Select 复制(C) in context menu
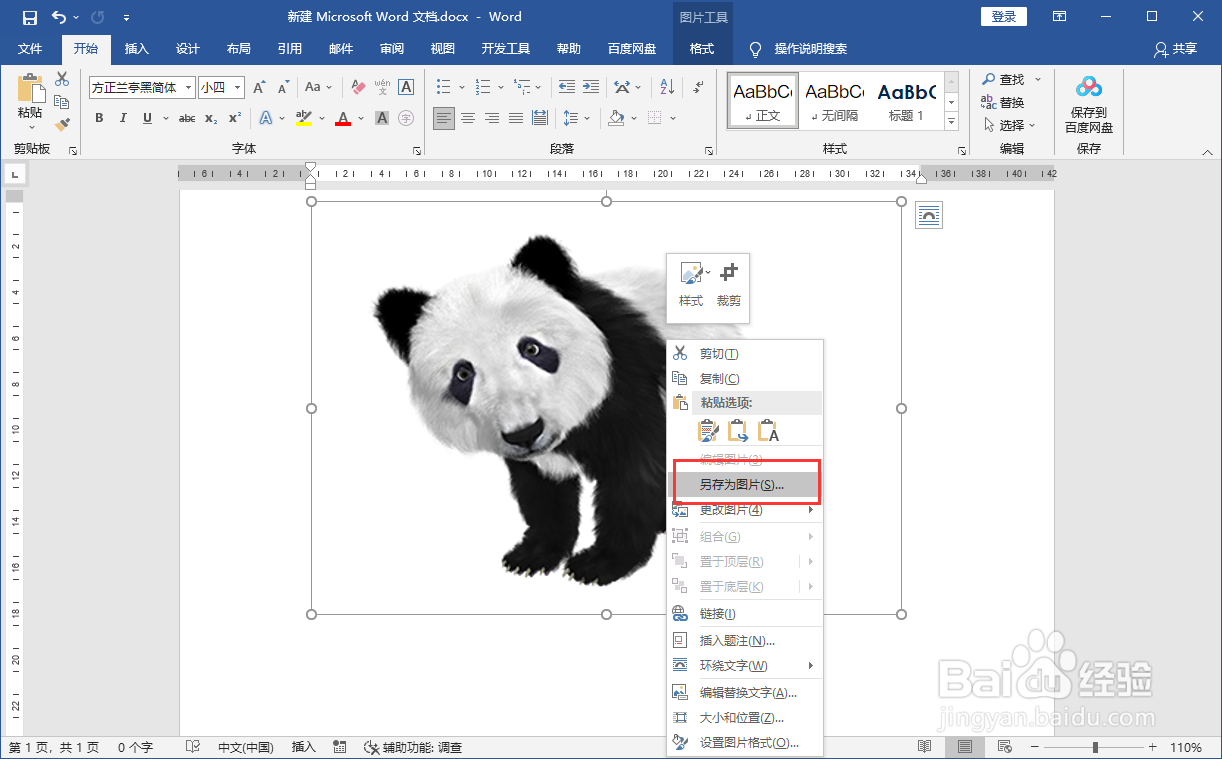Image resolution: width=1222 pixels, height=759 pixels. [745, 379]
